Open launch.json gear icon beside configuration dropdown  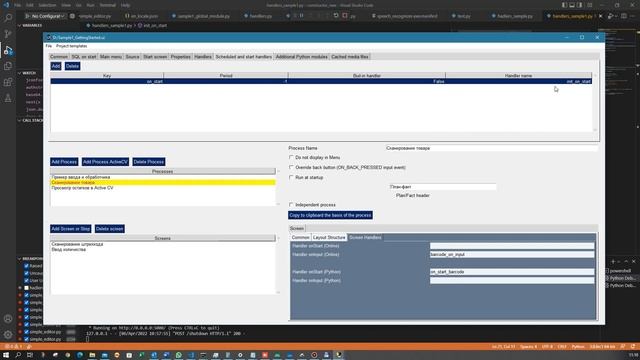click(72, 16)
